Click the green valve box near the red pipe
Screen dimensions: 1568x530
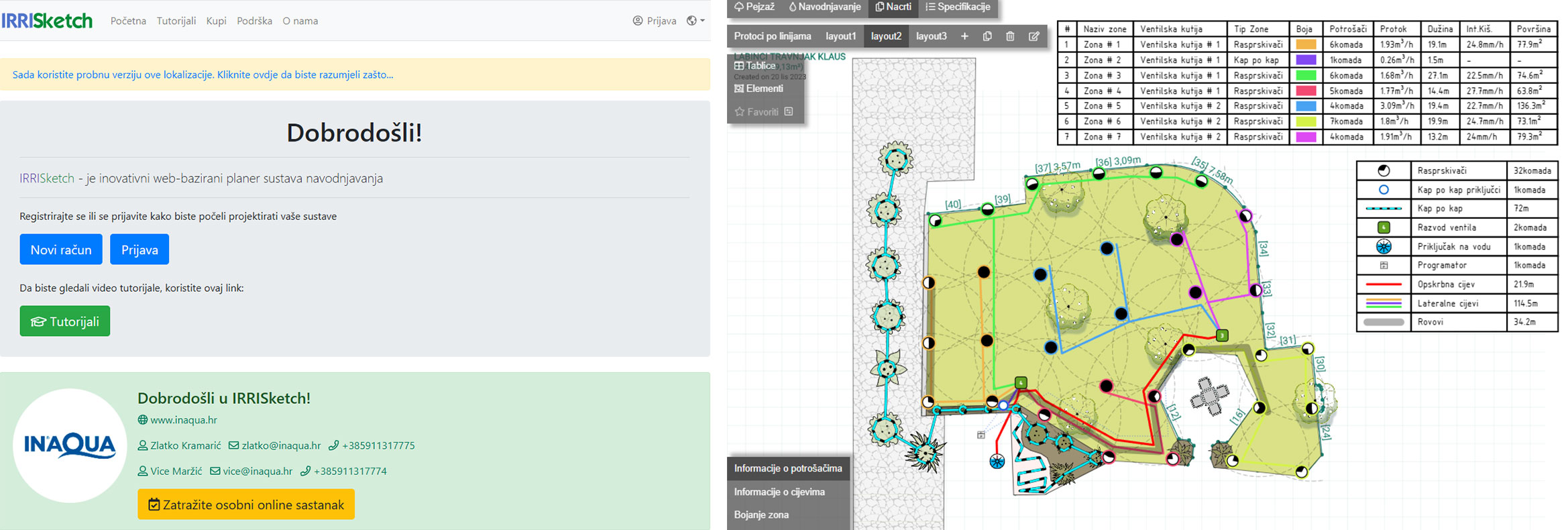click(1222, 335)
